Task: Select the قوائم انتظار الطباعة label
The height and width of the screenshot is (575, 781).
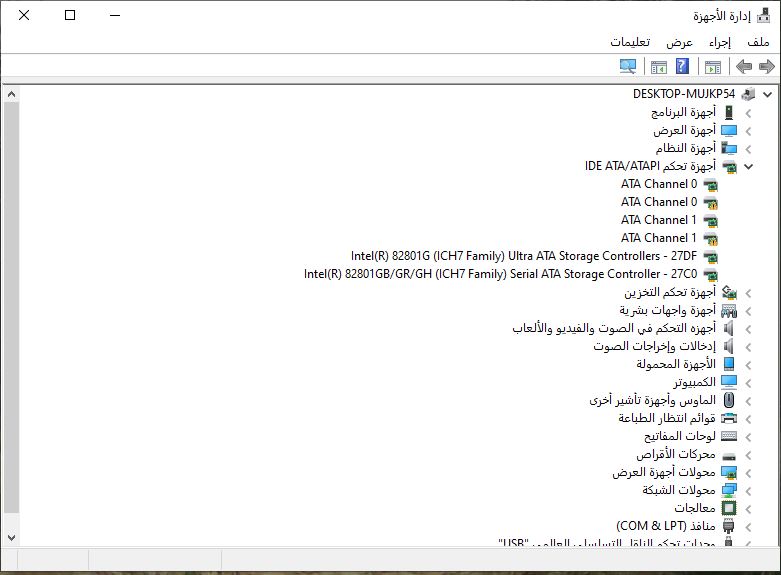Action: point(667,418)
